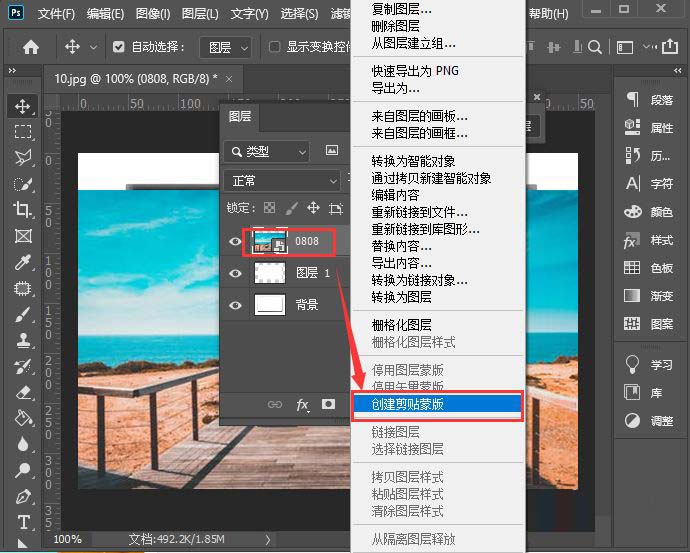Collapse right panels double arrow

pyautogui.click(x=678, y=70)
